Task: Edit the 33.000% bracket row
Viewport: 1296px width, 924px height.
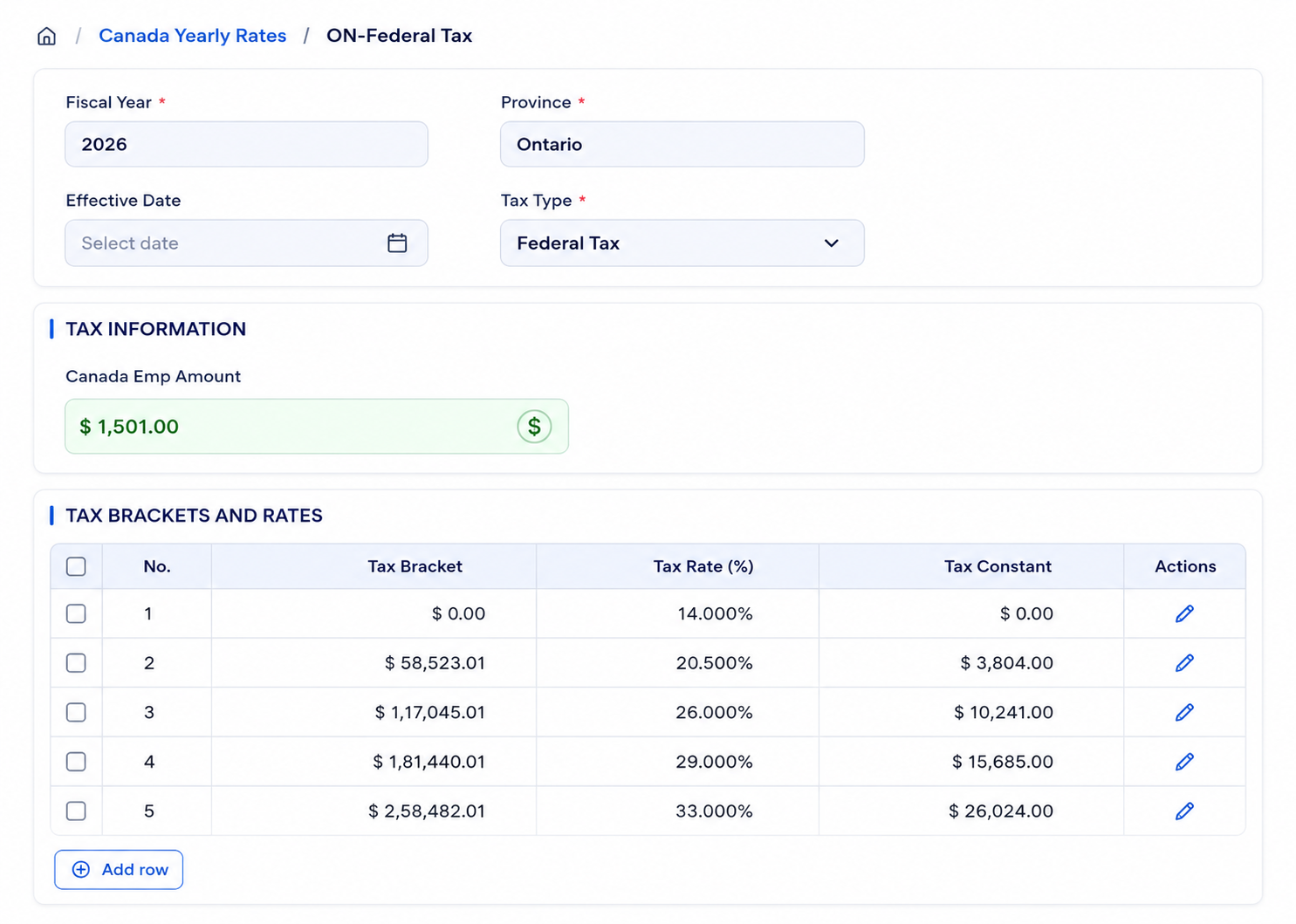Action: [x=1184, y=811]
